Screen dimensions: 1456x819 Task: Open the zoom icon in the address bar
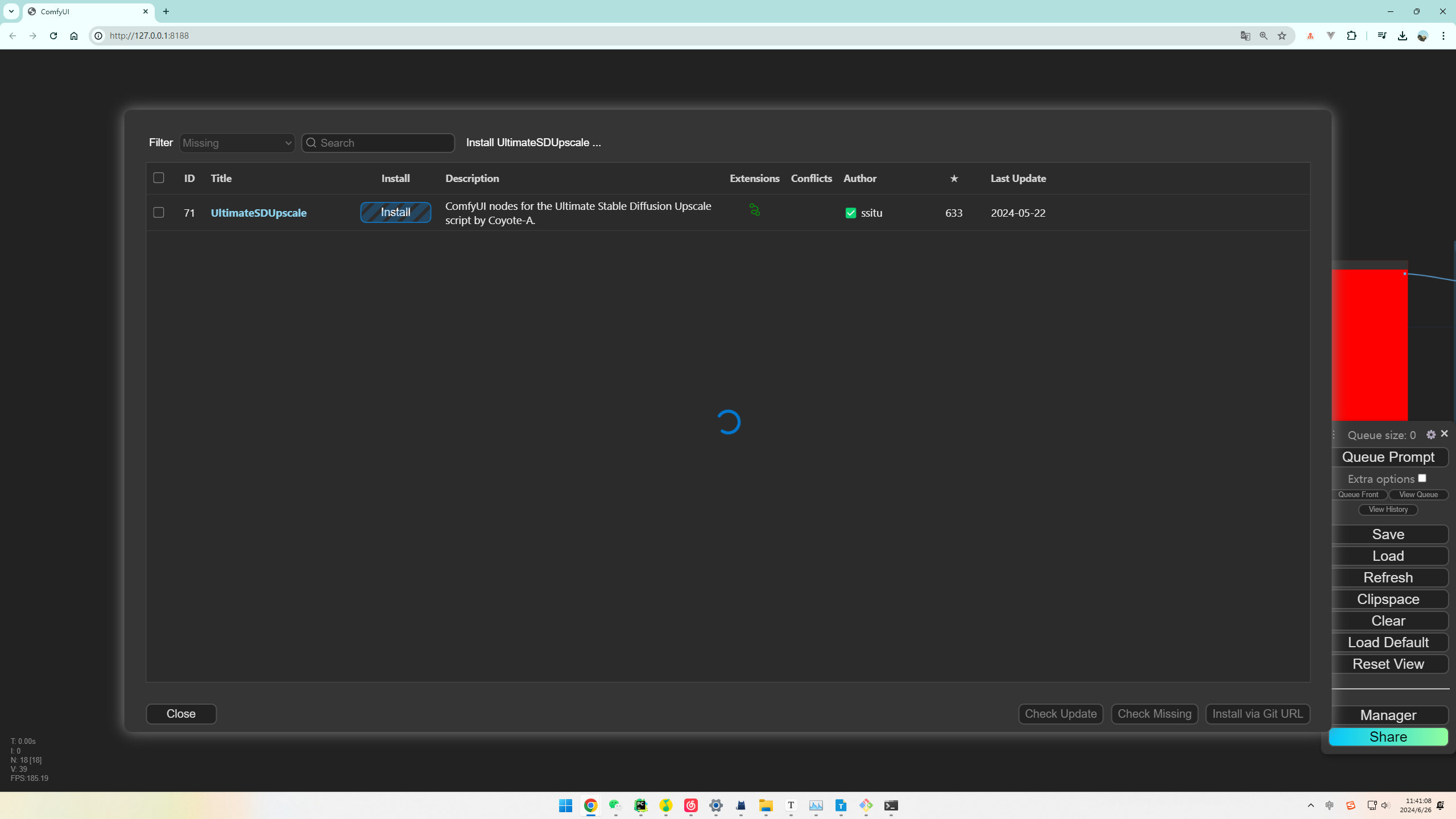[x=1264, y=36]
